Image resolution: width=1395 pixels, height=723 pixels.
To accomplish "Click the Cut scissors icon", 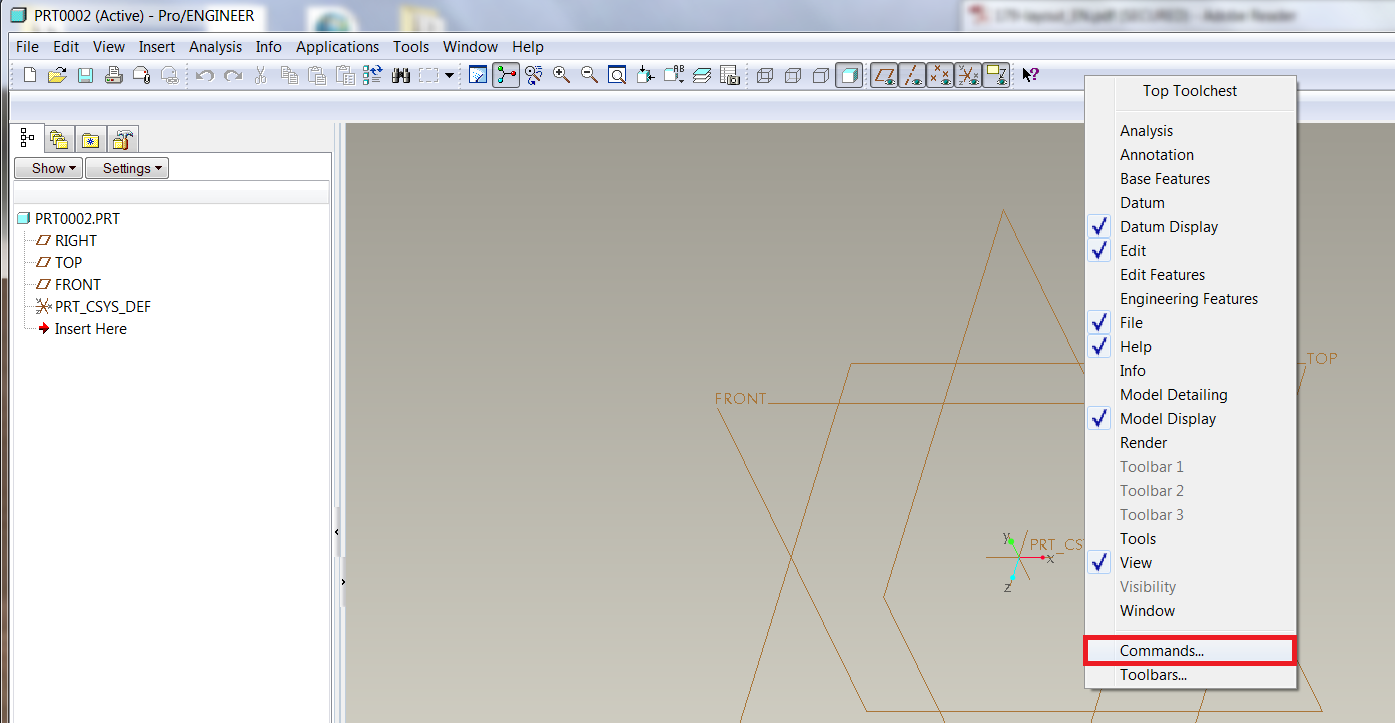I will [261, 75].
